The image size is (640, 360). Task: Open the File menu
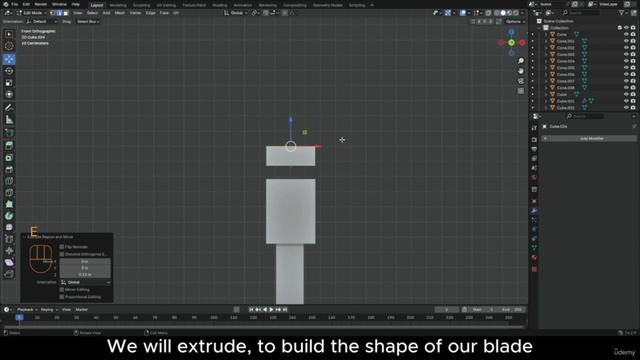tap(15, 4)
